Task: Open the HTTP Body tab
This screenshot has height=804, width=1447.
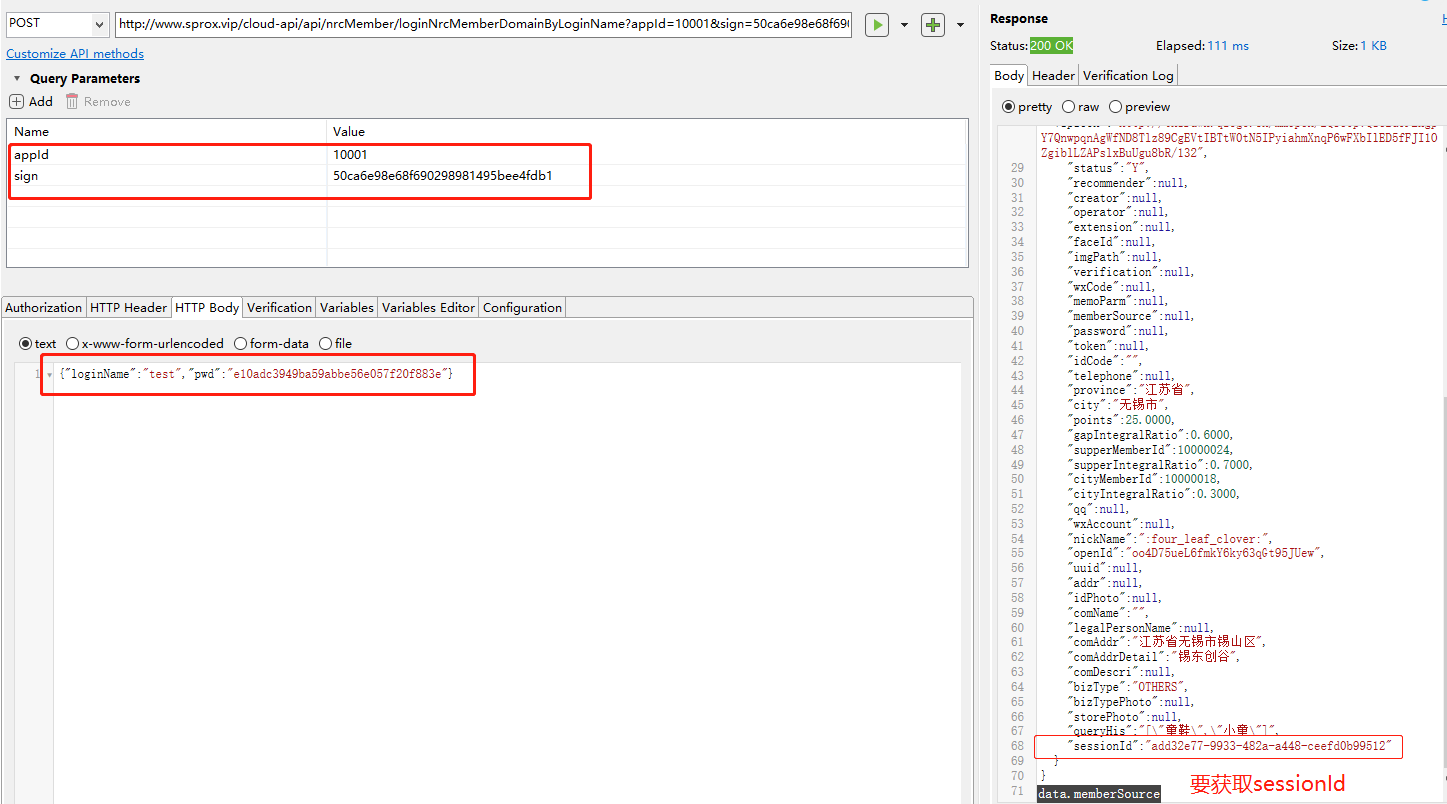Action: [x=208, y=307]
